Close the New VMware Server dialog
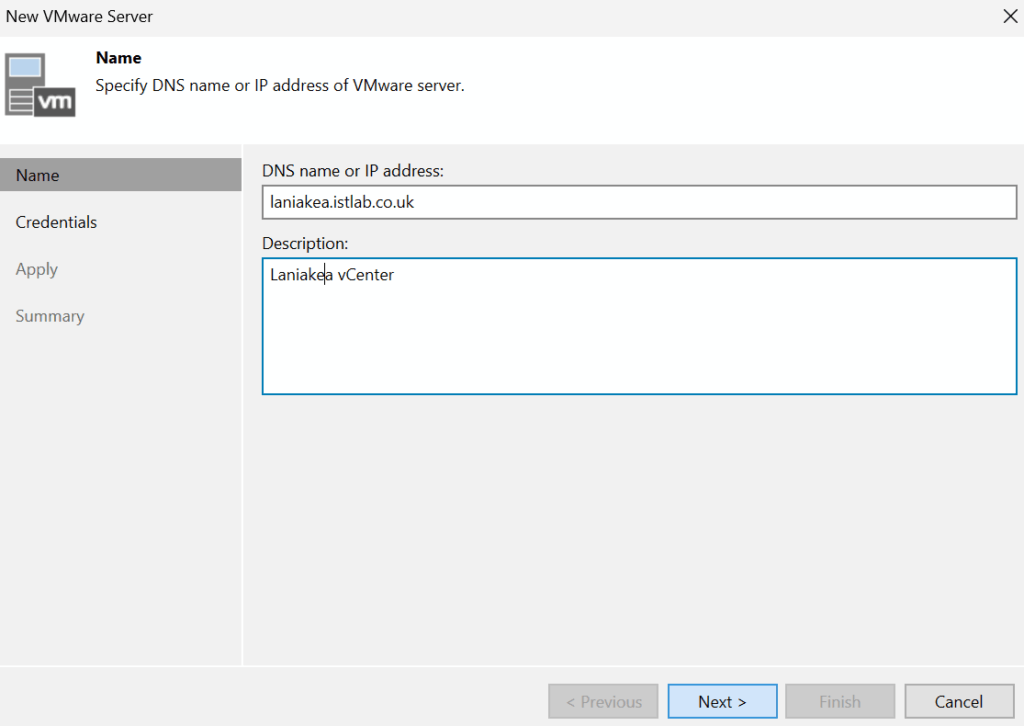This screenshot has width=1024, height=726. tap(1010, 16)
